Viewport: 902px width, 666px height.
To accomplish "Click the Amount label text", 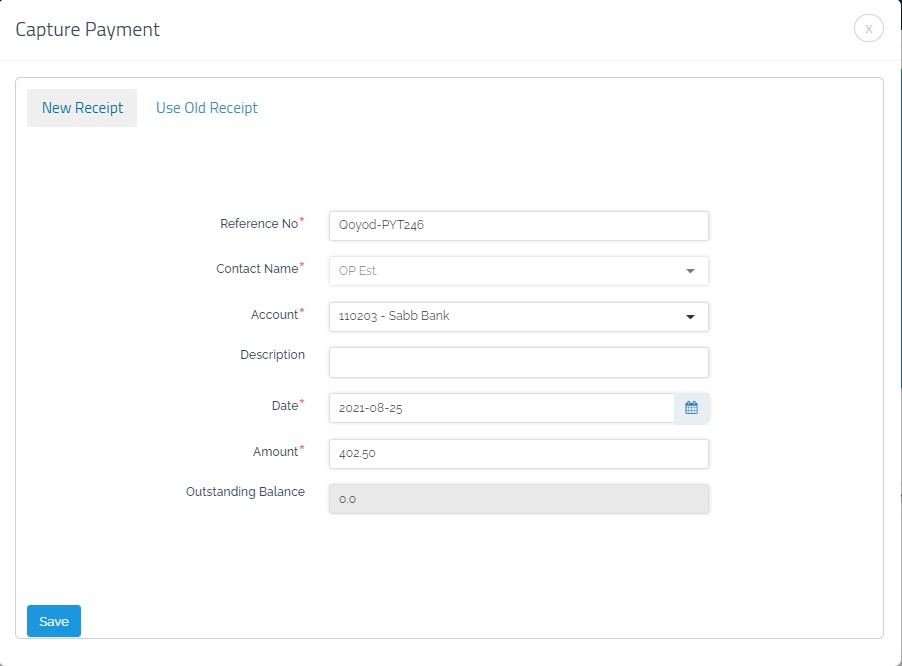I will click(275, 452).
